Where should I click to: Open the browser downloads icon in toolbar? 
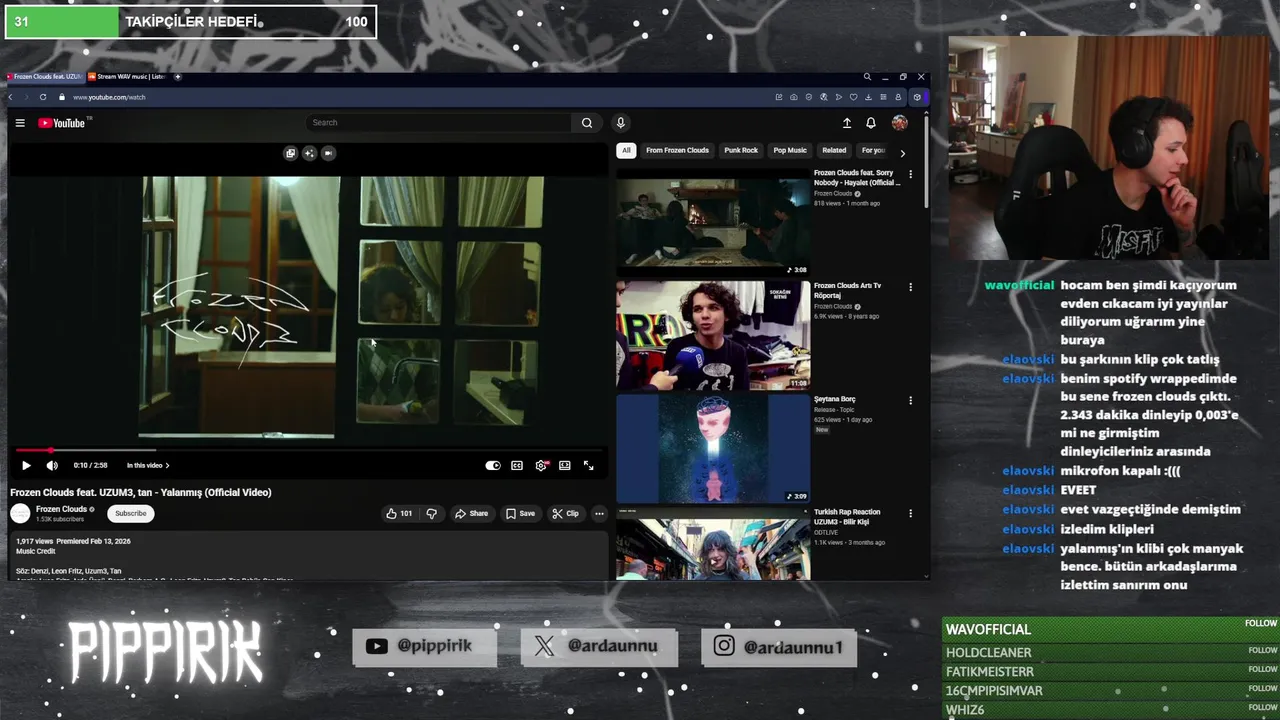pyautogui.click(x=868, y=97)
